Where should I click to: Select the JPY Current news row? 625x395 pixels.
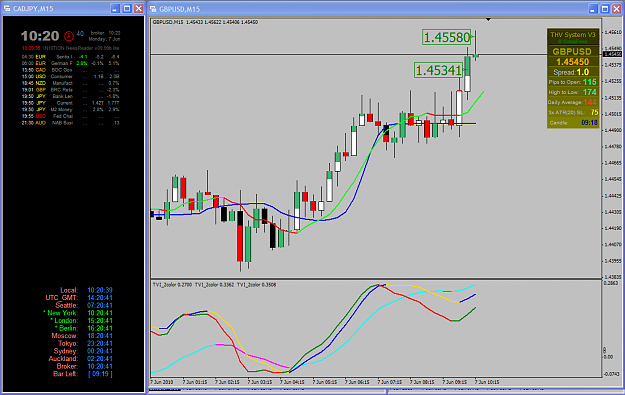click(x=71, y=103)
